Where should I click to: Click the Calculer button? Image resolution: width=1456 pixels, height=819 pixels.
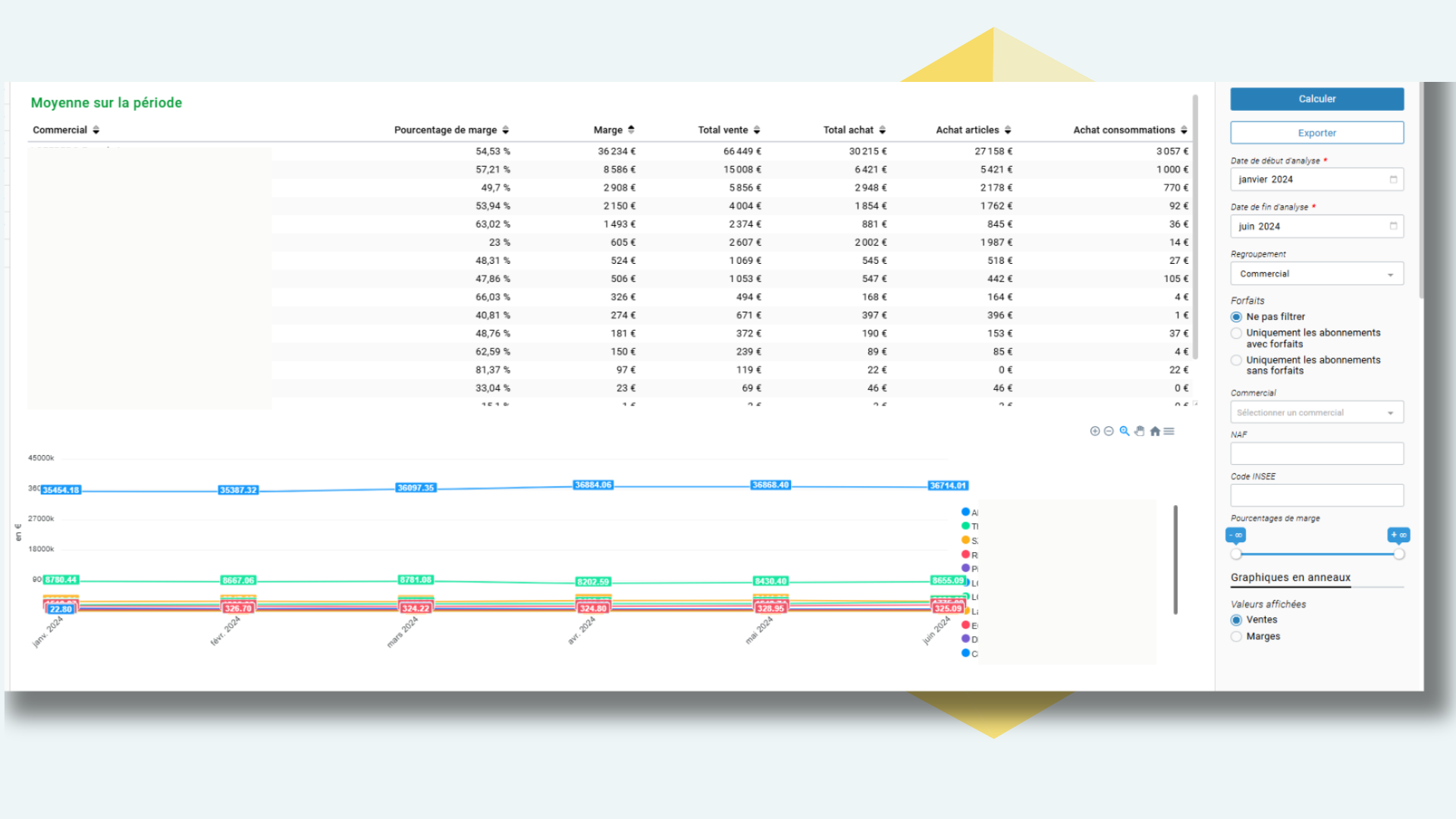[1316, 99]
